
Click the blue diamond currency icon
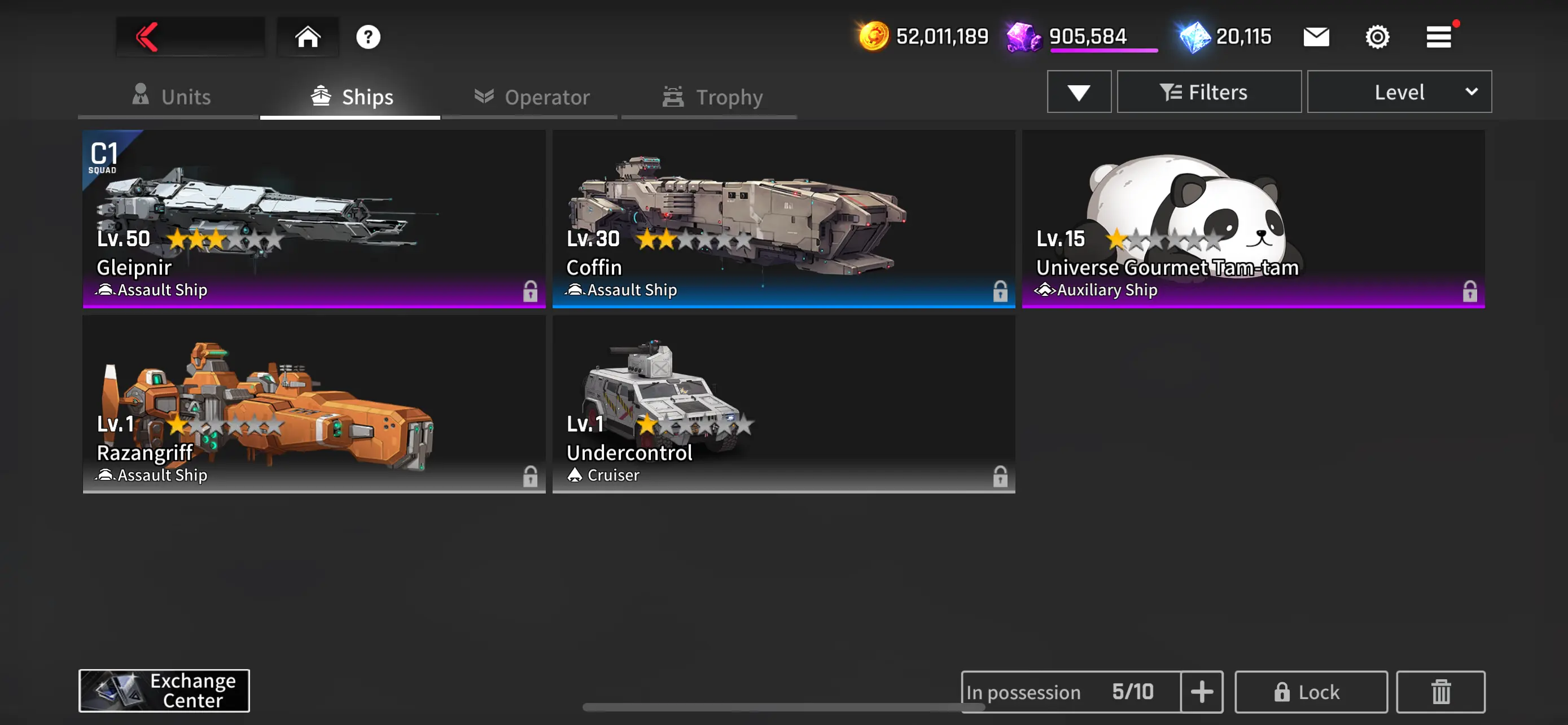1194,37
